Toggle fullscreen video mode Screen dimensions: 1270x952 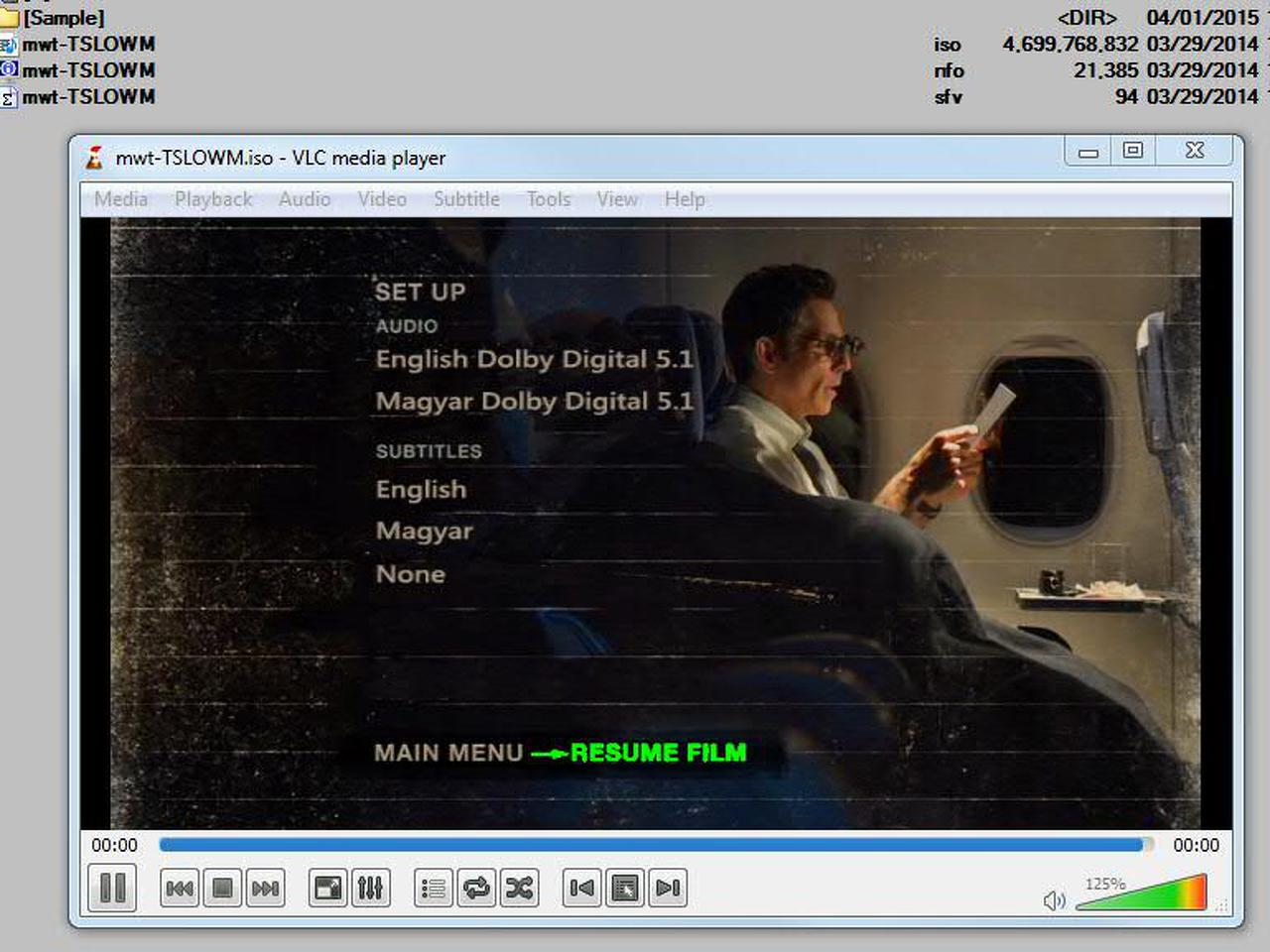point(327,888)
